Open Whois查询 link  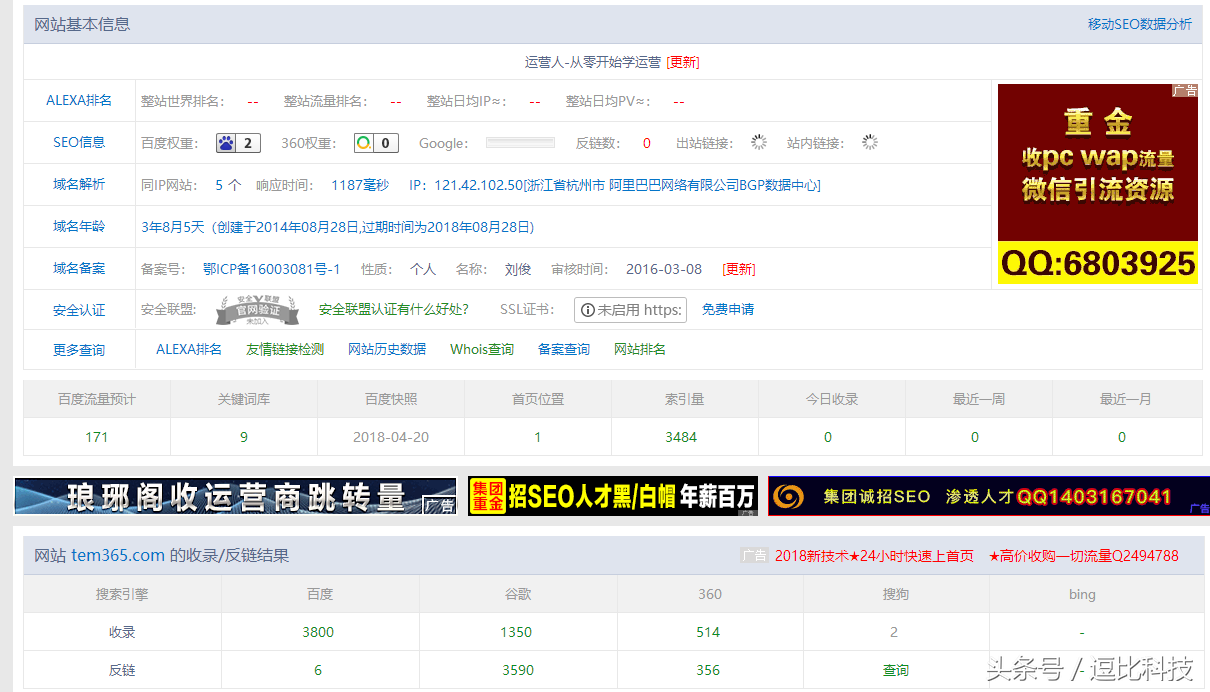(482, 349)
